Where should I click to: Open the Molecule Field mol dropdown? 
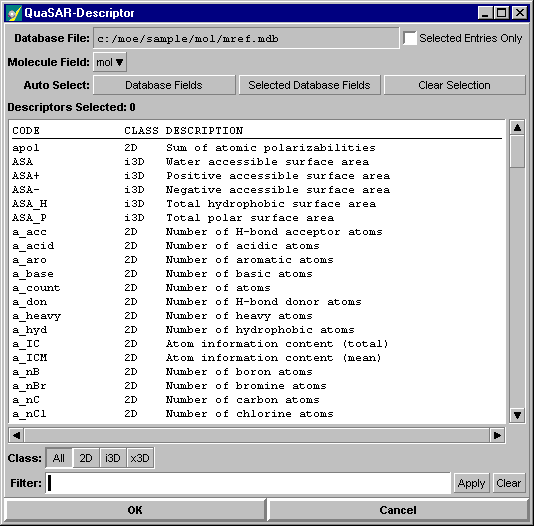(x=110, y=62)
